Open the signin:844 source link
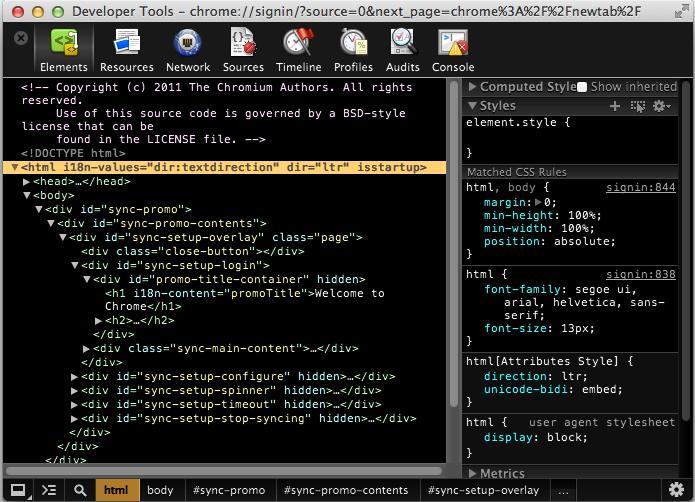This screenshot has width=695, height=502. 641,188
